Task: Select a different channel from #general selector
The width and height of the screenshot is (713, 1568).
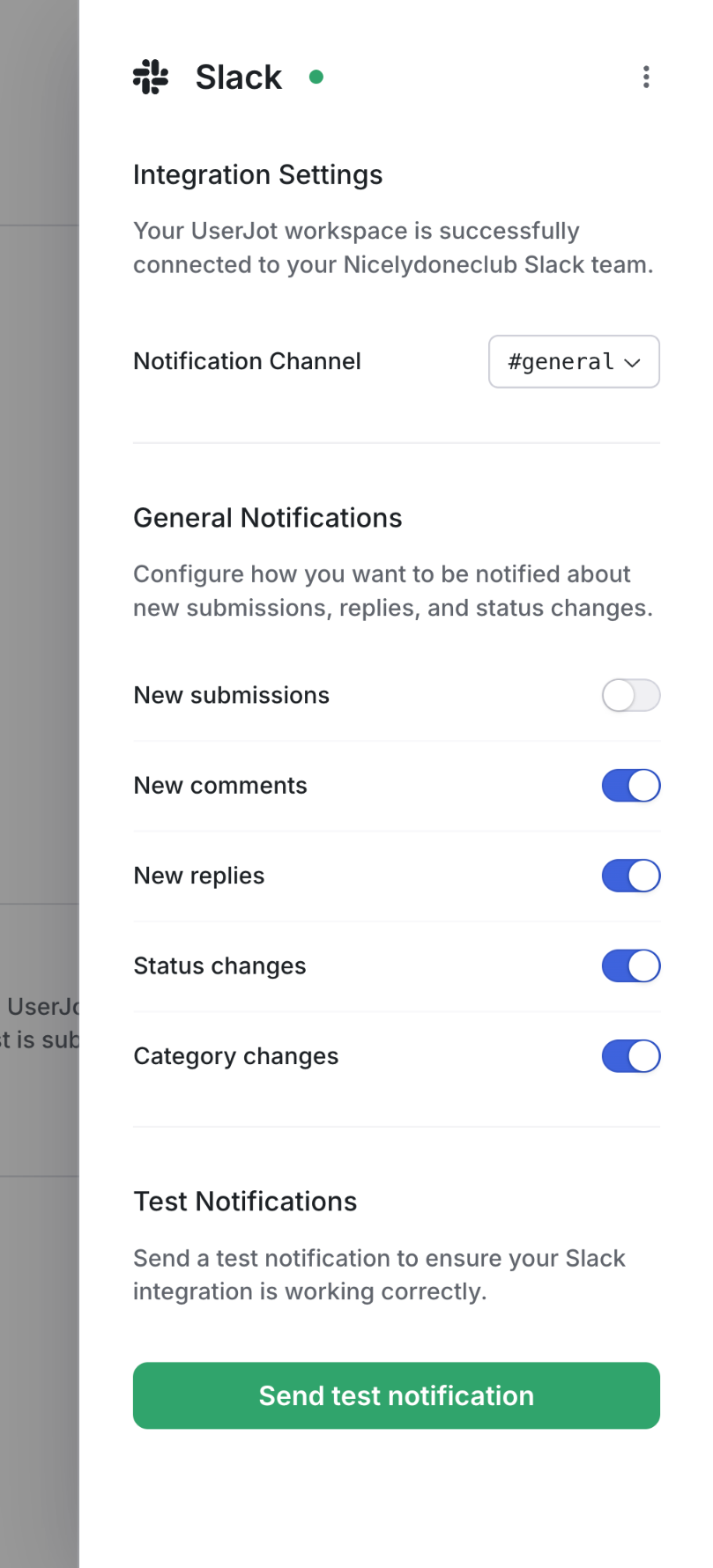Action: pos(574,361)
